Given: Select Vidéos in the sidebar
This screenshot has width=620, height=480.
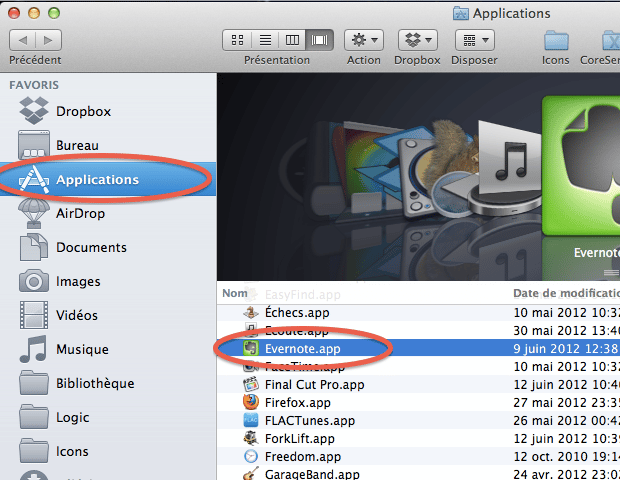Looking at the screenshot, I should pos(108,316).
